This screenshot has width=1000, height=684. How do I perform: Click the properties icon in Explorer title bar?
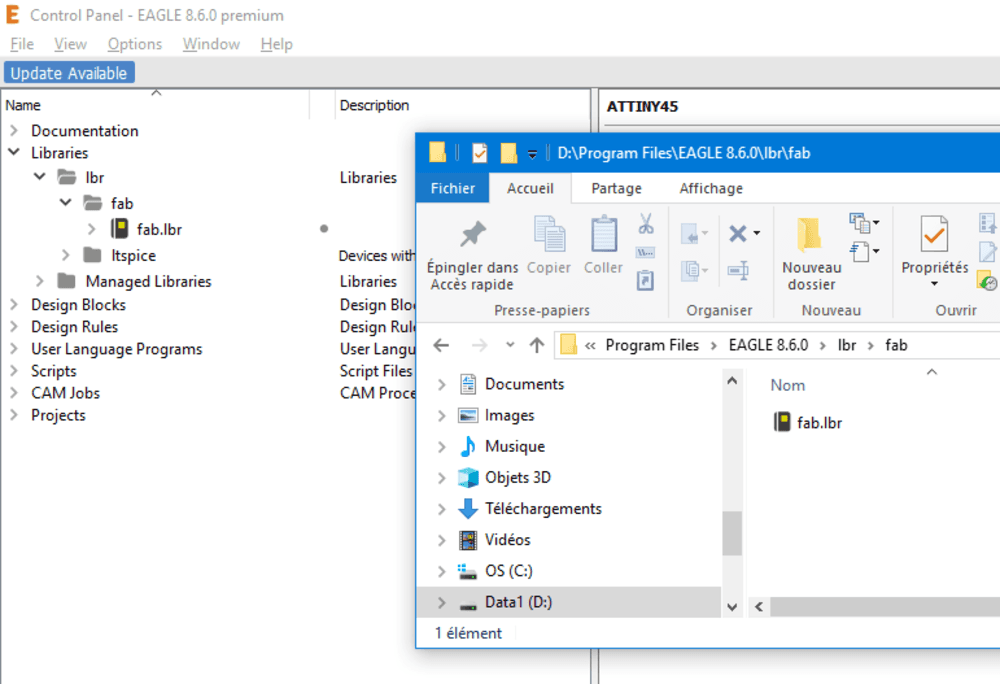[479, 153]
